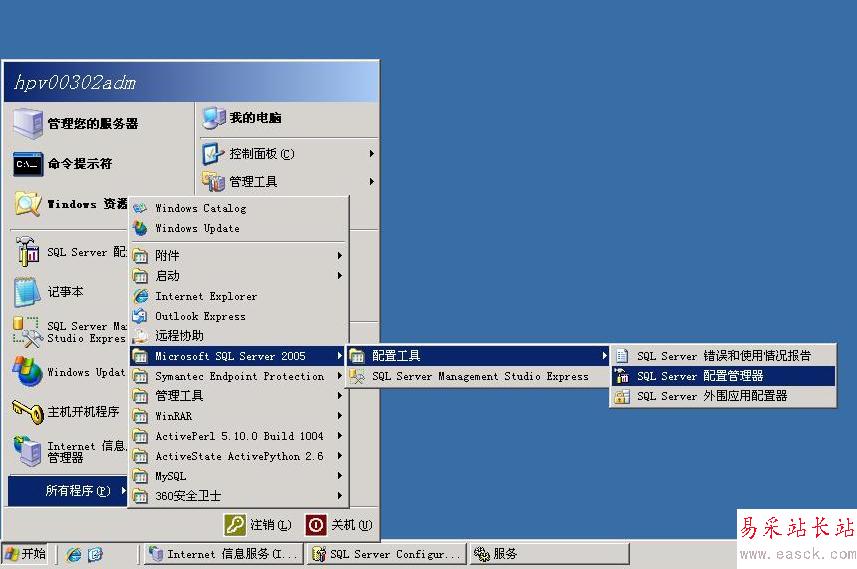Image resolution: width=857 pixels, height=569 pixels.
Task: Expand the ActiveState ActivePython 2.6 arrow
Action: (x=340, y=456)
